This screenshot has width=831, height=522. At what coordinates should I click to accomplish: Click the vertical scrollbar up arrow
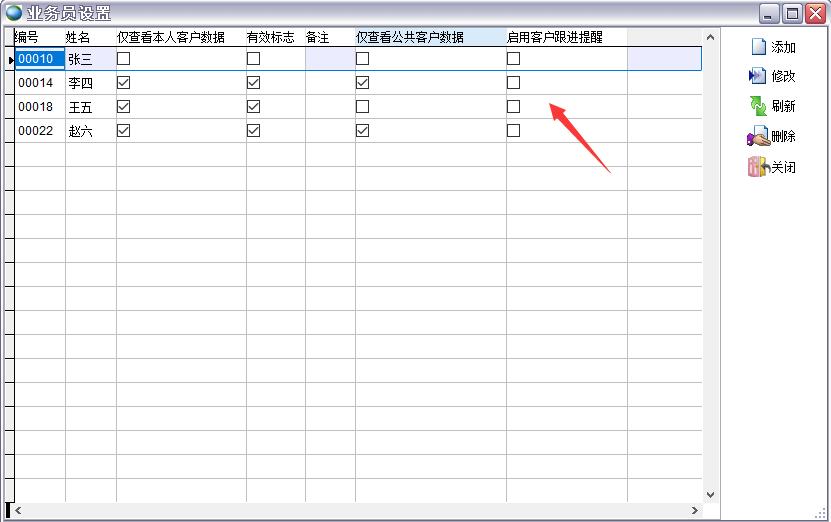click(x=711, y=37)
